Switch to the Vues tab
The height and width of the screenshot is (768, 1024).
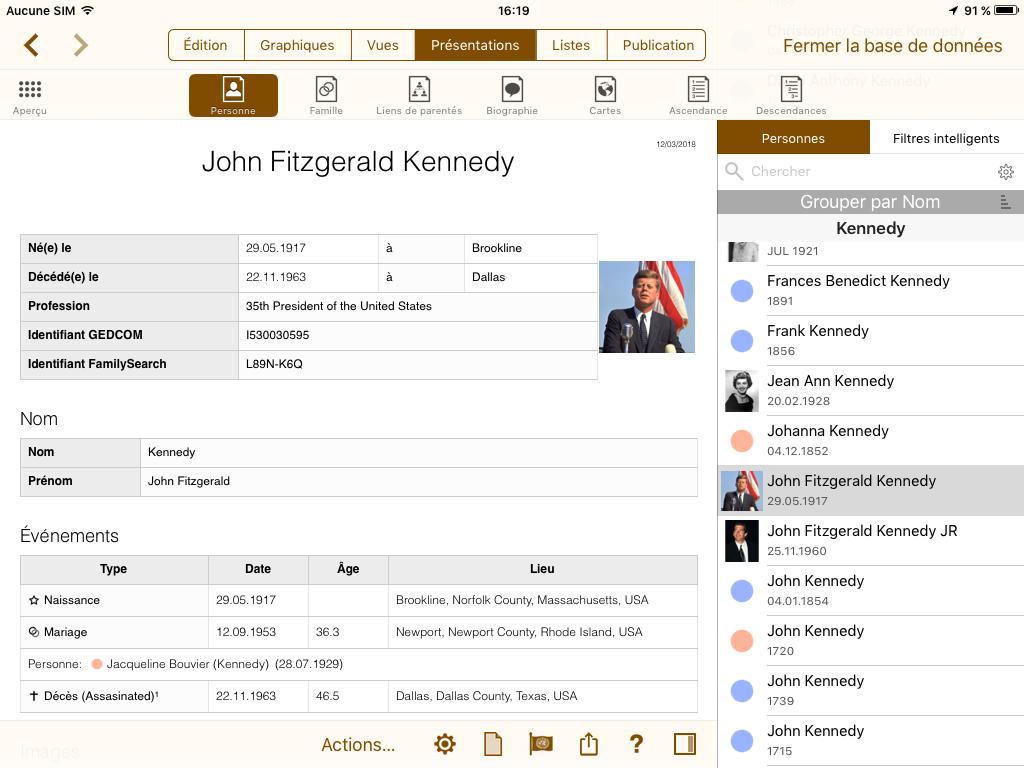pos(383,45)
